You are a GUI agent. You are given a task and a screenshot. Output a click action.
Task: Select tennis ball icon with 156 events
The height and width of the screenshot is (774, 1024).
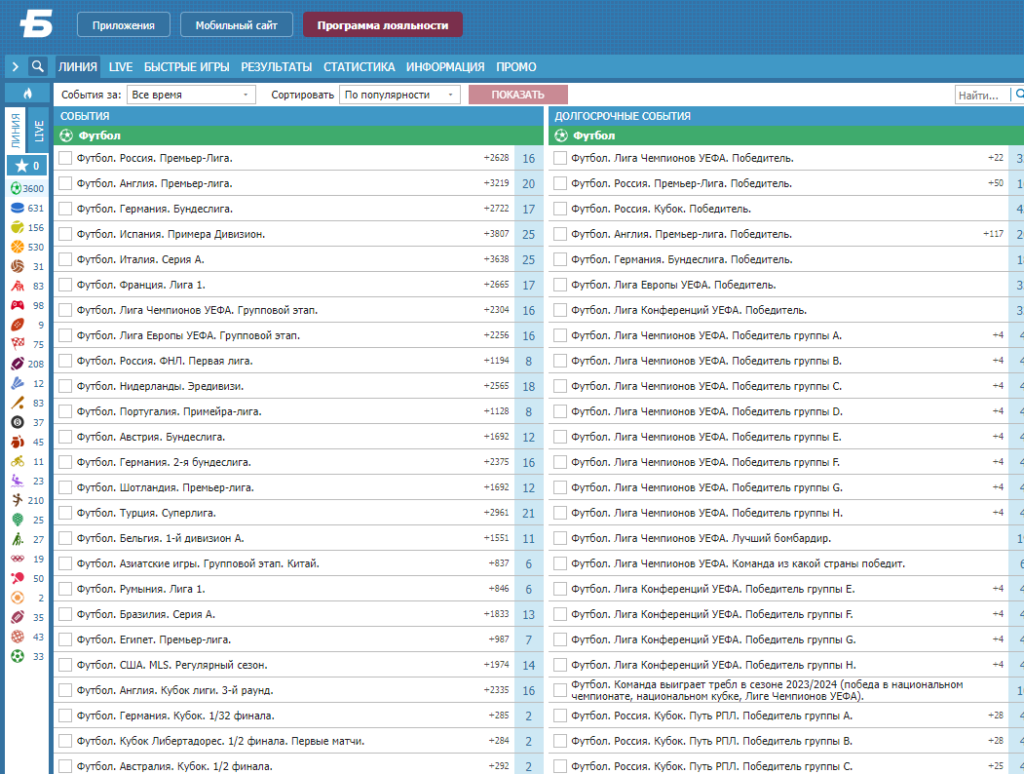point(17,227)
